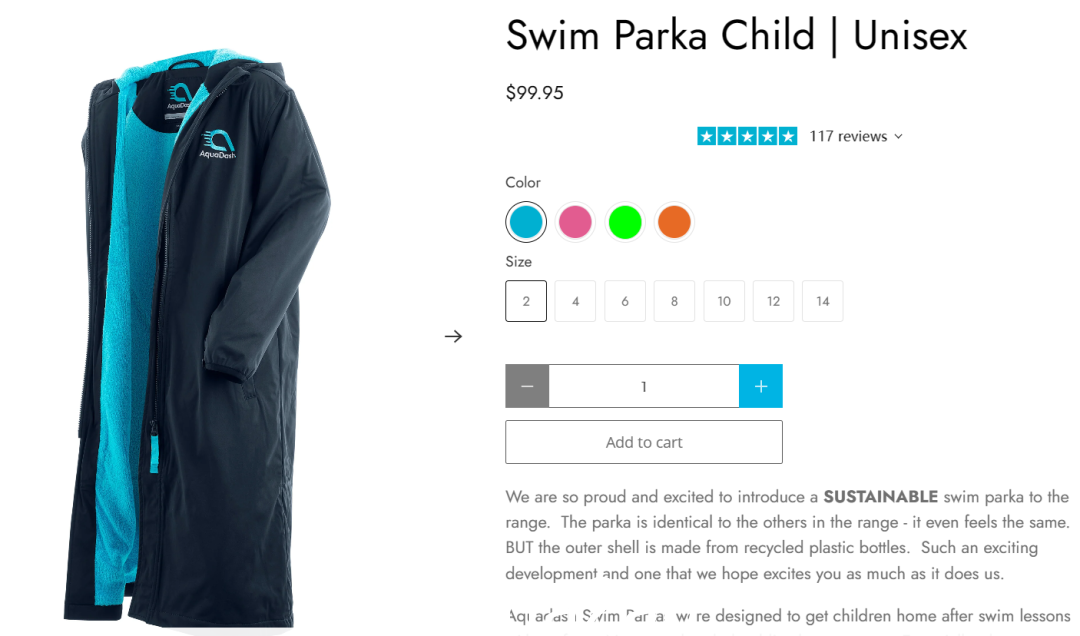The image size is (1080, 636).
Task: Pick size 12 option
Action: coord(773,301)
